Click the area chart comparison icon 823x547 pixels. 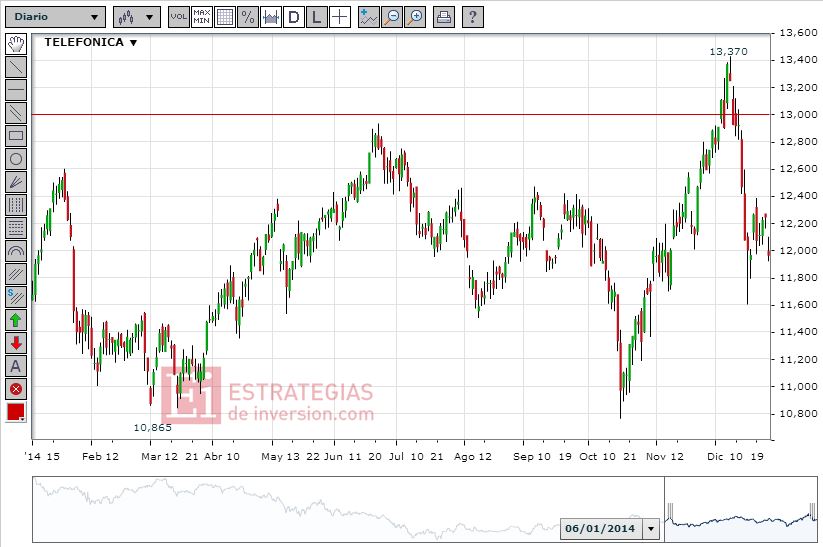click(271, 17)
